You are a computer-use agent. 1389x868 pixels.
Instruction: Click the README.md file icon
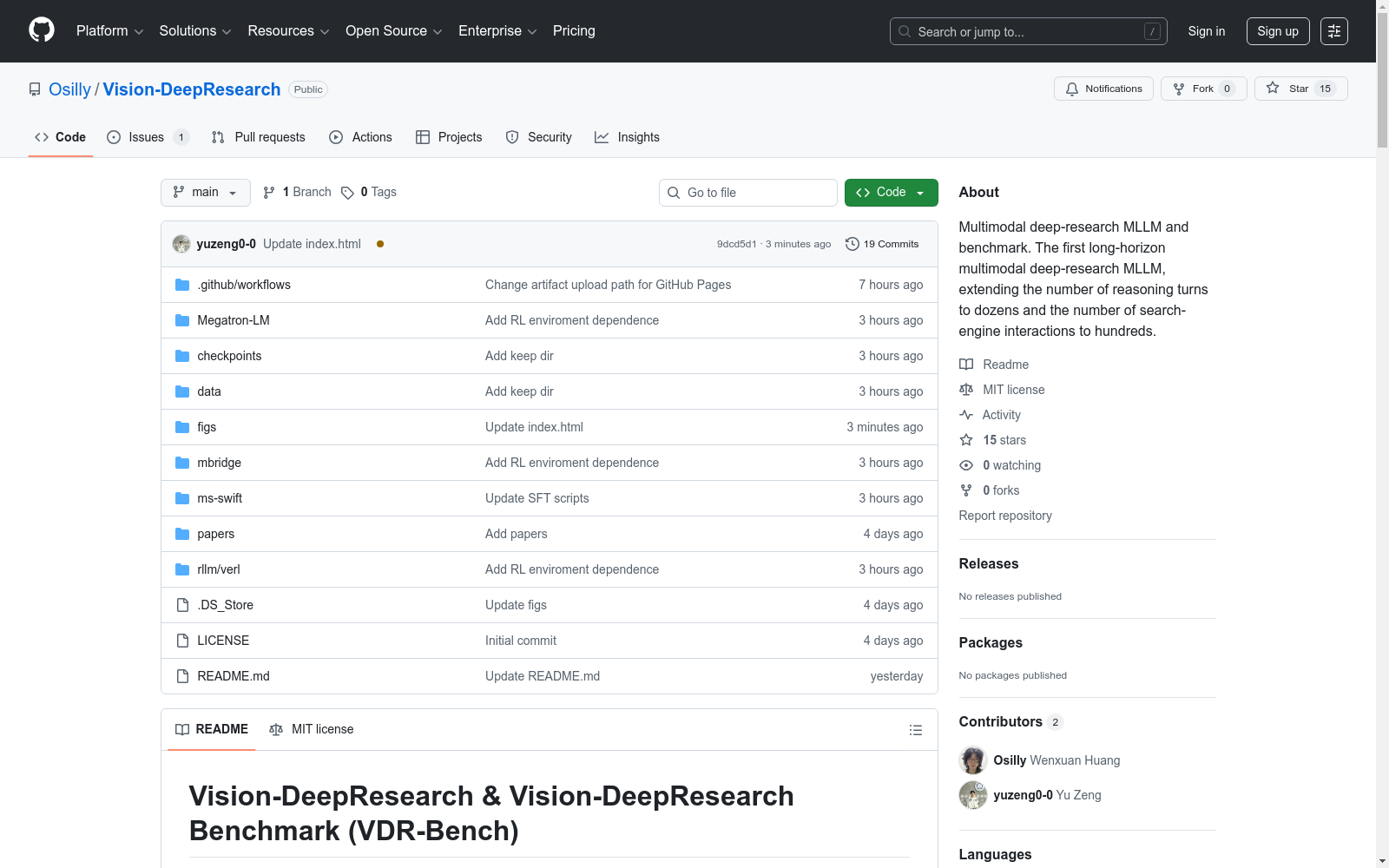[x=182, y=676]
